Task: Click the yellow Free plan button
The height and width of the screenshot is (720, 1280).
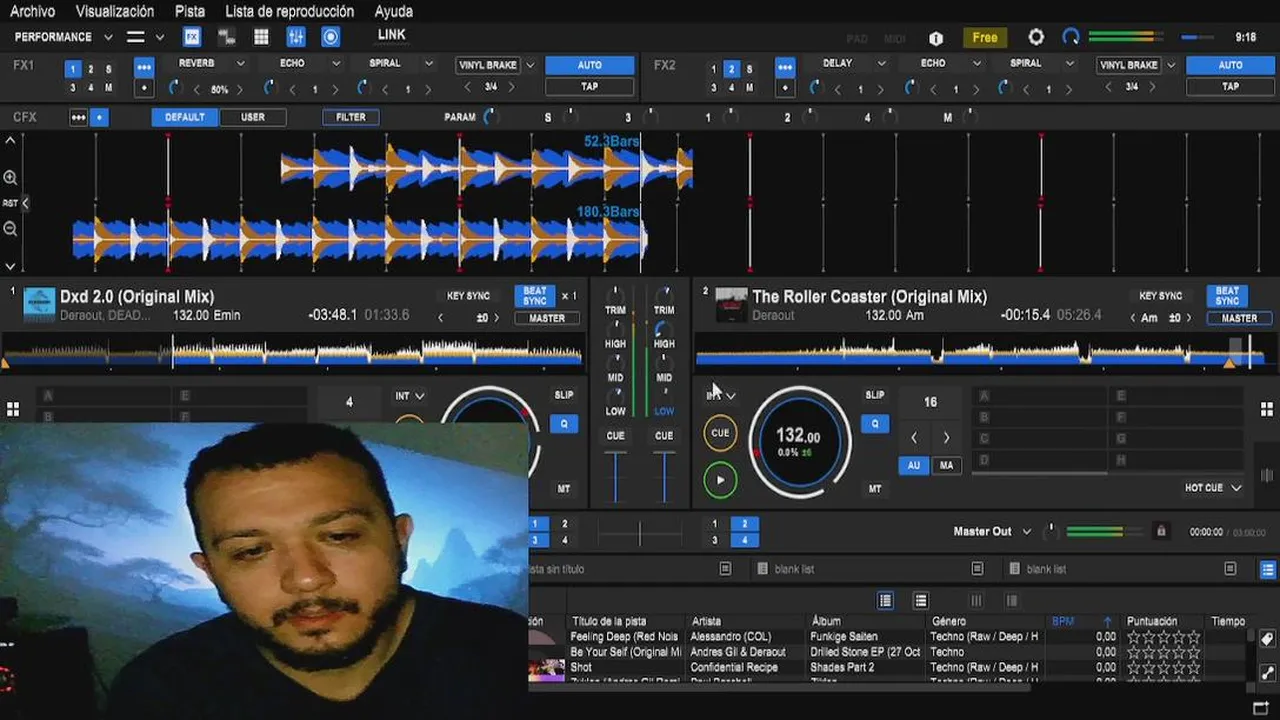Action: tap(985, 37)
